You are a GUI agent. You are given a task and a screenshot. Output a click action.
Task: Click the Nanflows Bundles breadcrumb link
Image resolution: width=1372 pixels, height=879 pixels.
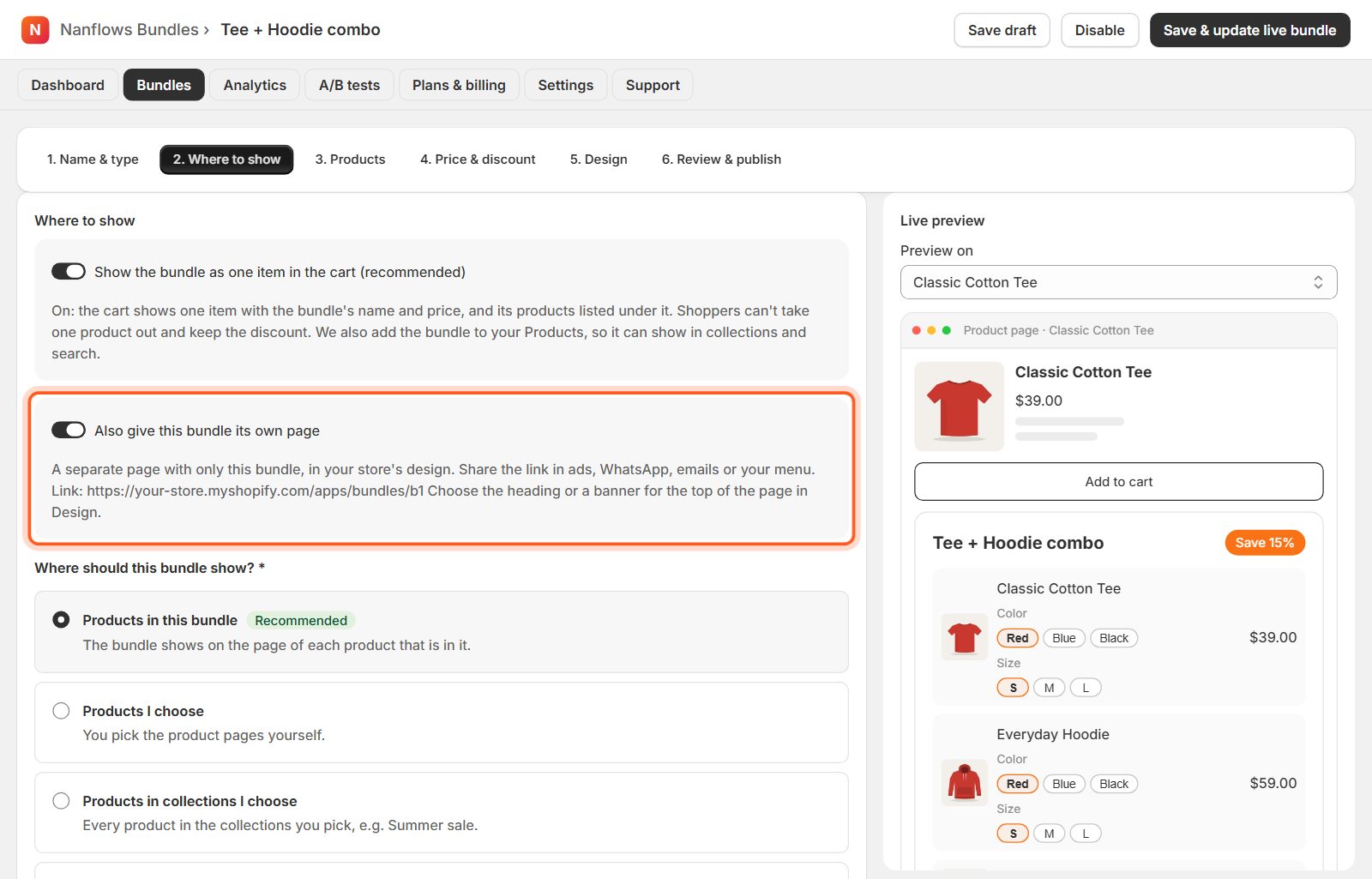click(129, 30)
